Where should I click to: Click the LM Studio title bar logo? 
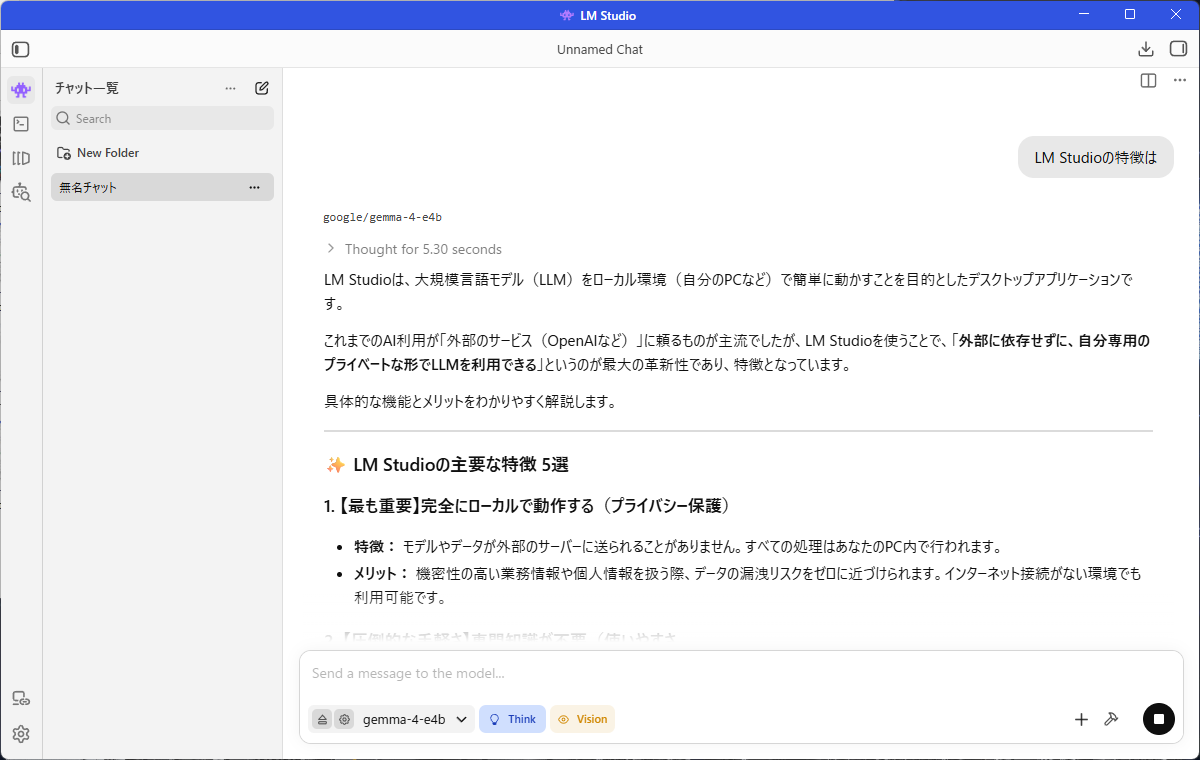pos(567,15)
